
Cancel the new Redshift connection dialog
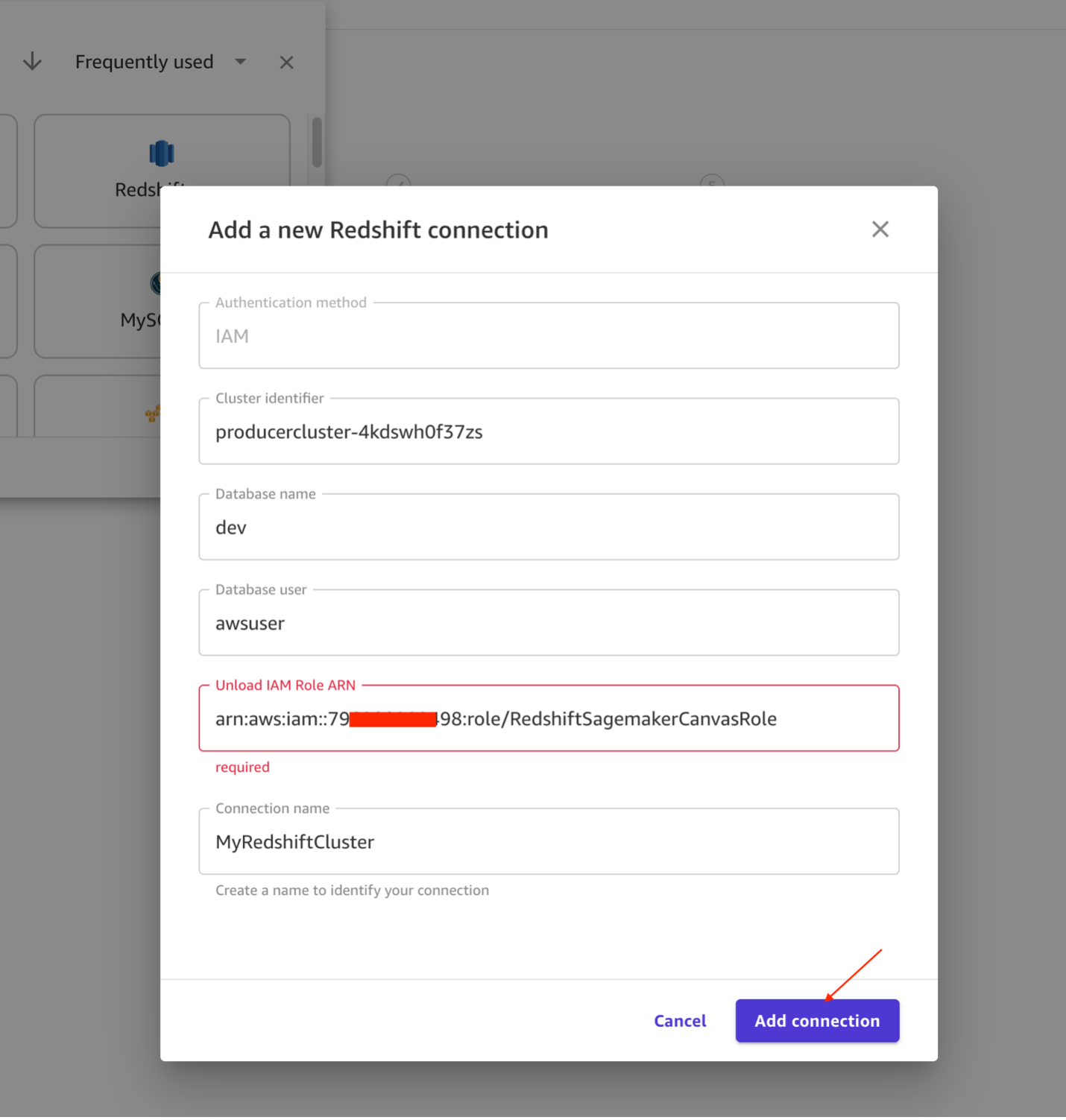(680, 1021)
